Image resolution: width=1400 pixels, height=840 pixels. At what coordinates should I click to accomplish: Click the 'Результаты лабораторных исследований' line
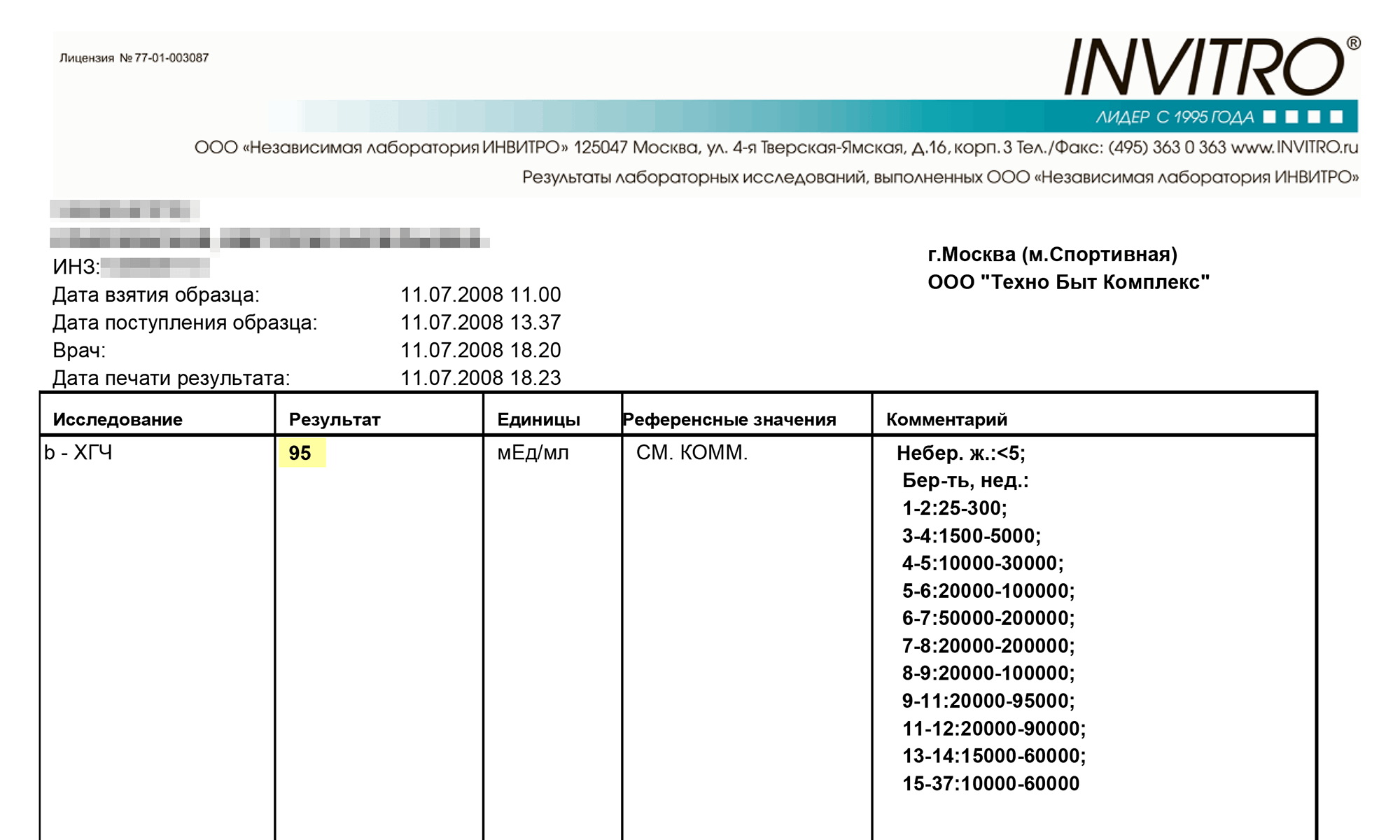(940, 177)
